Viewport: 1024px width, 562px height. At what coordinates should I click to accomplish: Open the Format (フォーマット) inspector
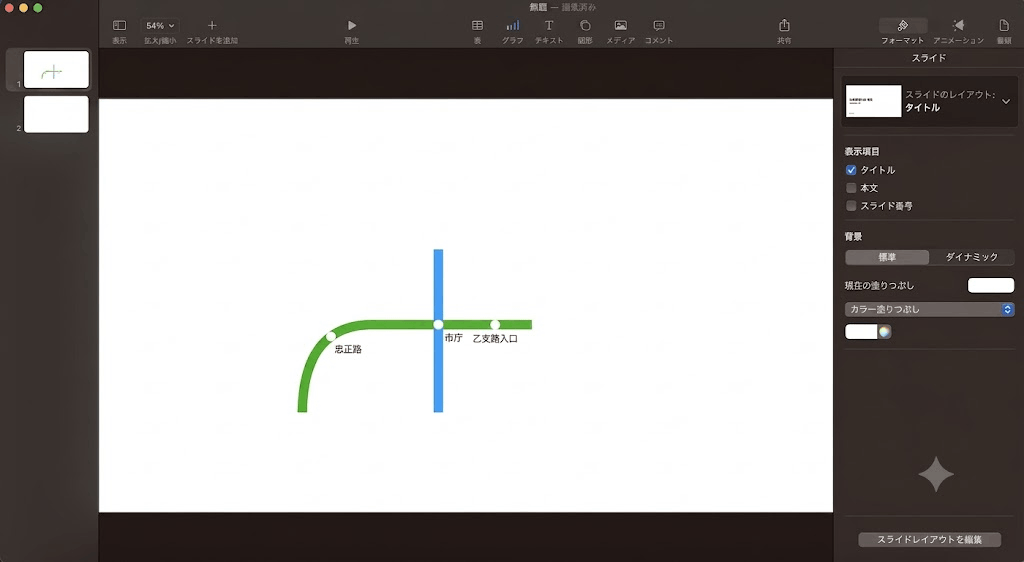pos(903,25)
